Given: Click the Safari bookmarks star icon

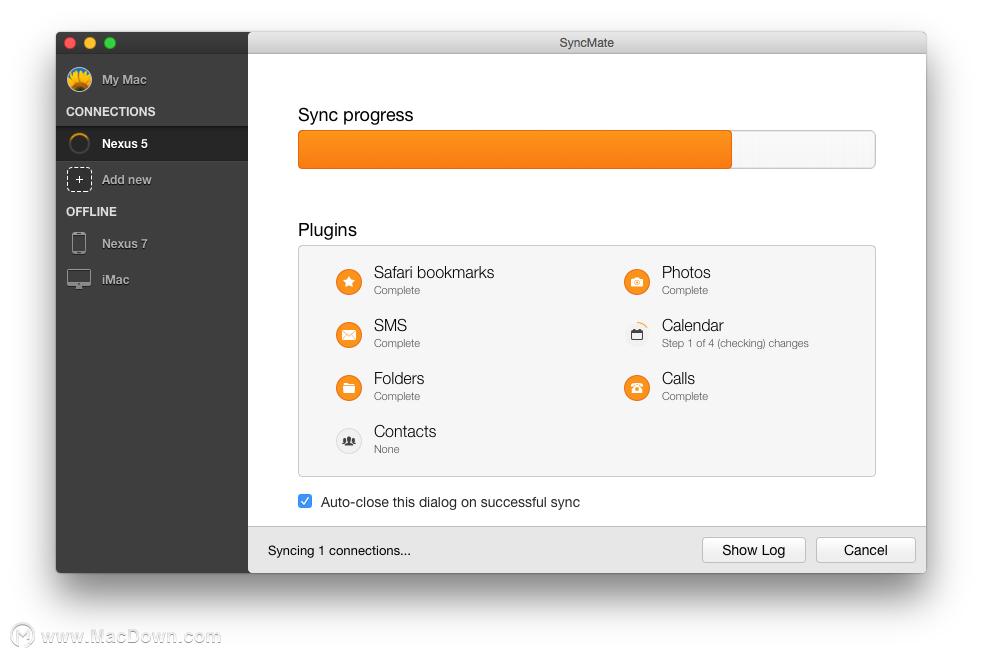Looking at the screenshot, I should pyautogui.click(x=349, y=282).
